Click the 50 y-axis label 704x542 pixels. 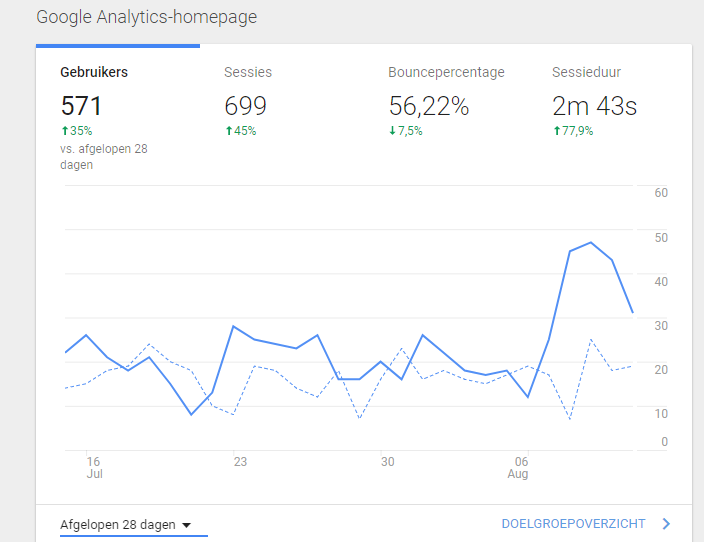coord(661,238)
